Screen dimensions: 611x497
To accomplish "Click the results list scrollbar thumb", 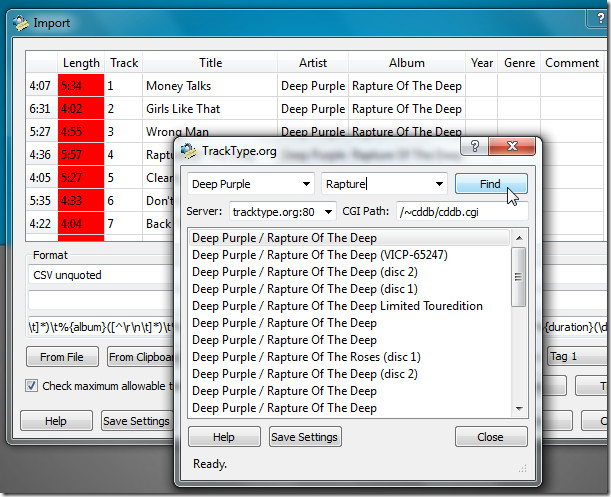I will [x=519, y=277].
